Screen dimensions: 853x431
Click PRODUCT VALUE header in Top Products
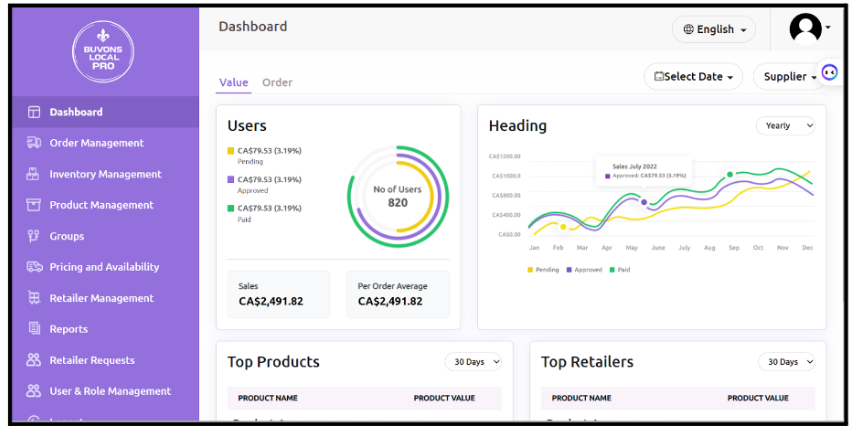[x=444, y=398]
